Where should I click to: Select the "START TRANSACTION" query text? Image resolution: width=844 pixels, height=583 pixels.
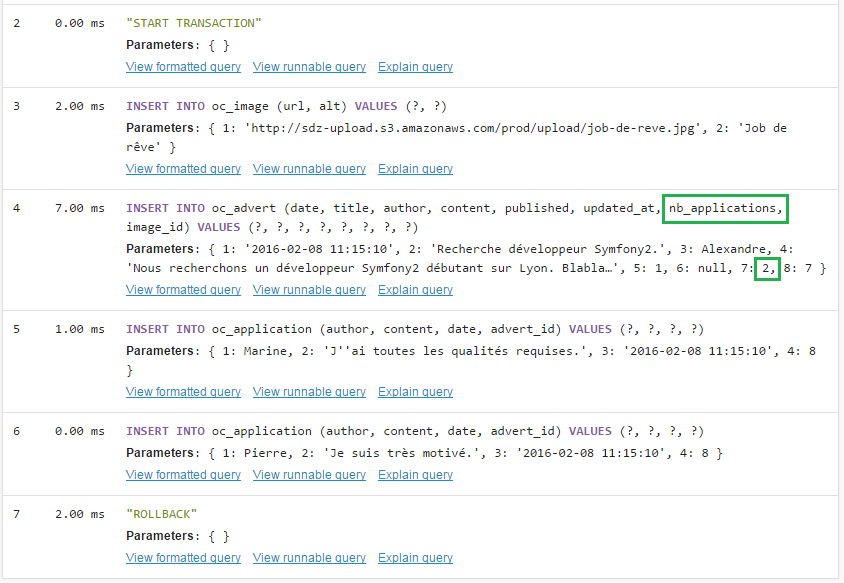[194, 23]
